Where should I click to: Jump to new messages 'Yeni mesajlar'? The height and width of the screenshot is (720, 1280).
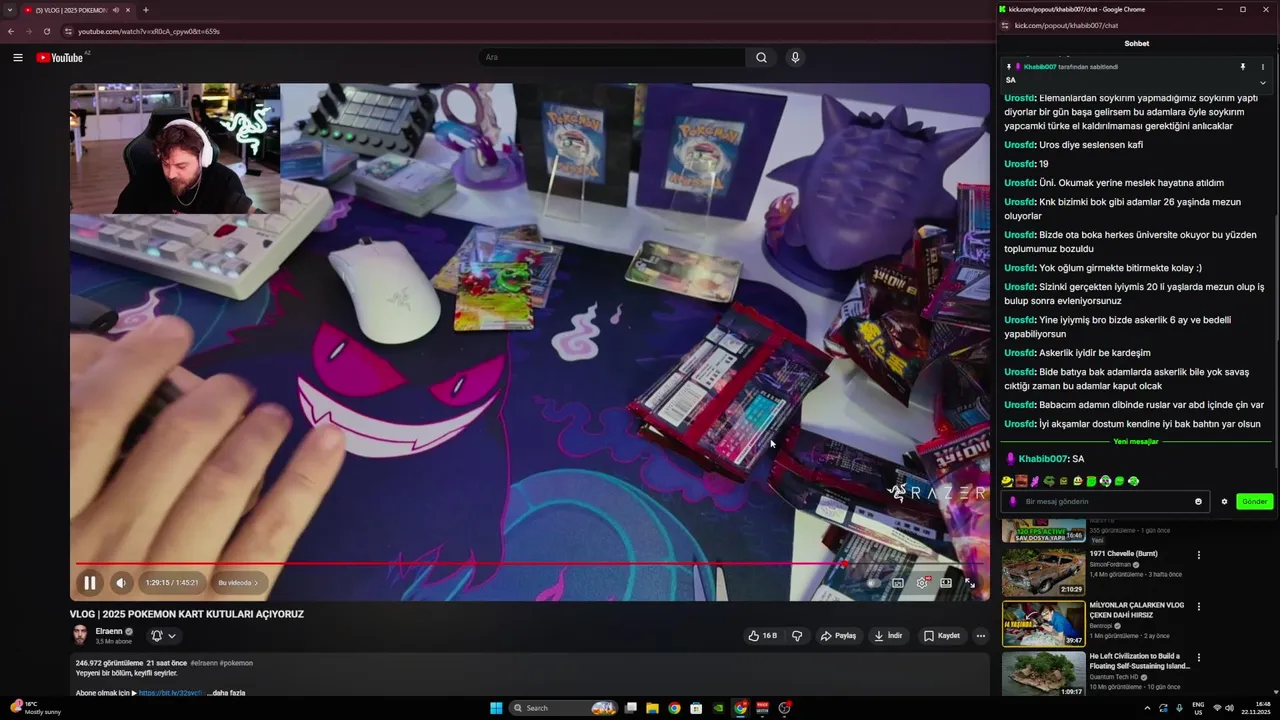[1136, 441]
